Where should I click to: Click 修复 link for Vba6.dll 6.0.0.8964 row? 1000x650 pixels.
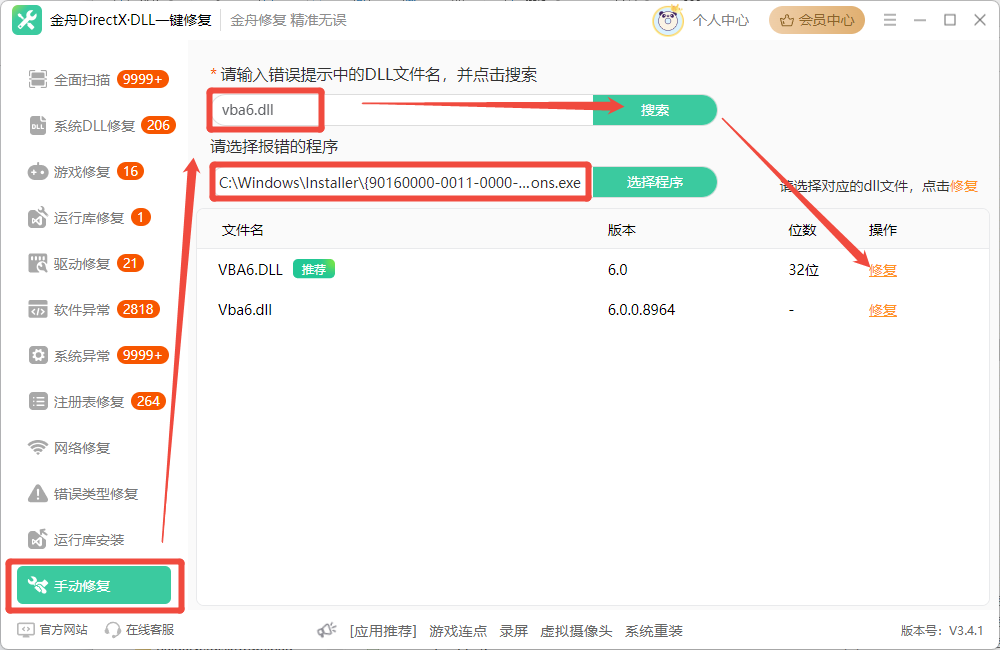coord(883,310)
